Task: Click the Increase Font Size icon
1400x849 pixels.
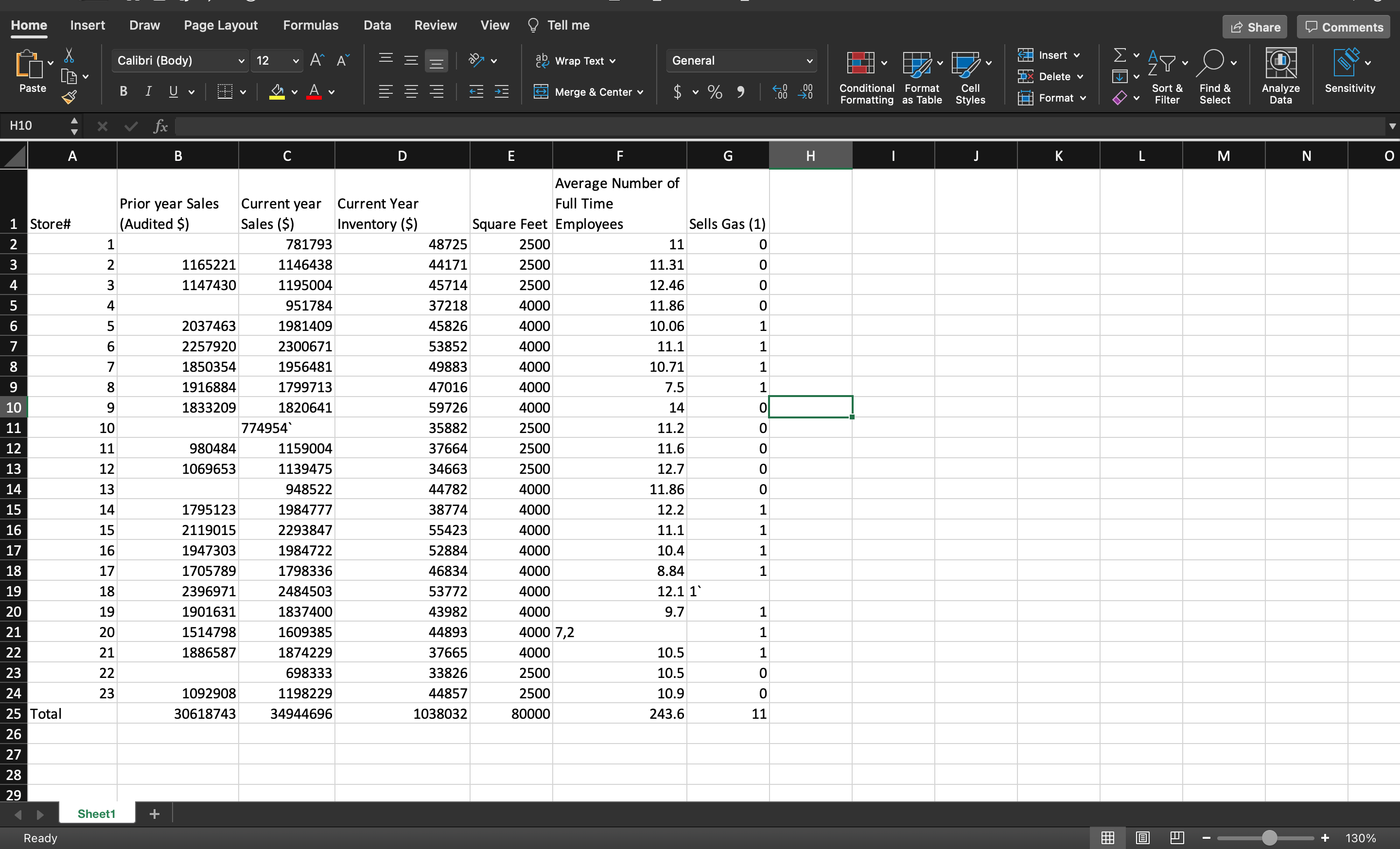Action: pos(316,61)
